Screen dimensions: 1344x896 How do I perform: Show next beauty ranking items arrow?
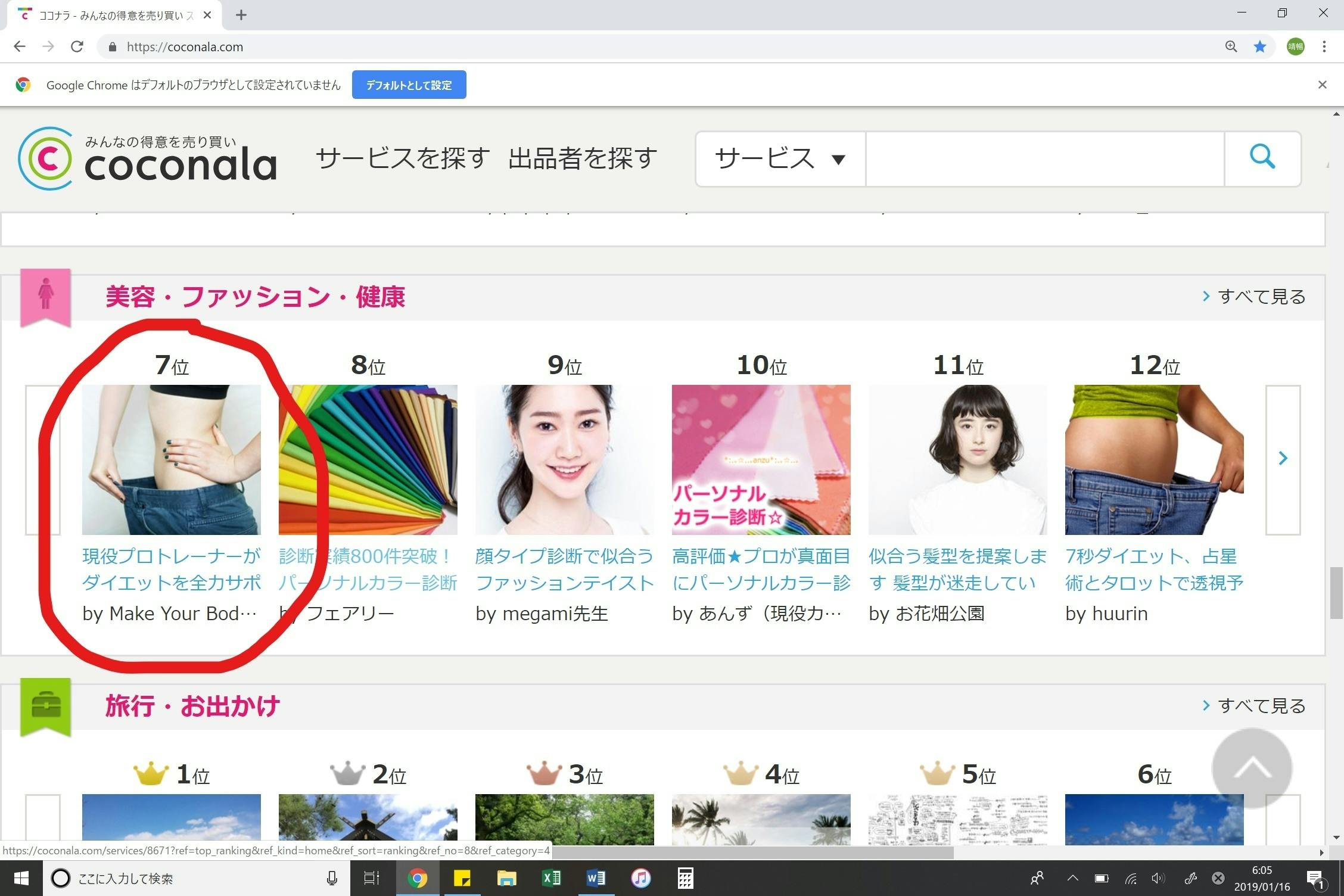tap(1283, 459)
